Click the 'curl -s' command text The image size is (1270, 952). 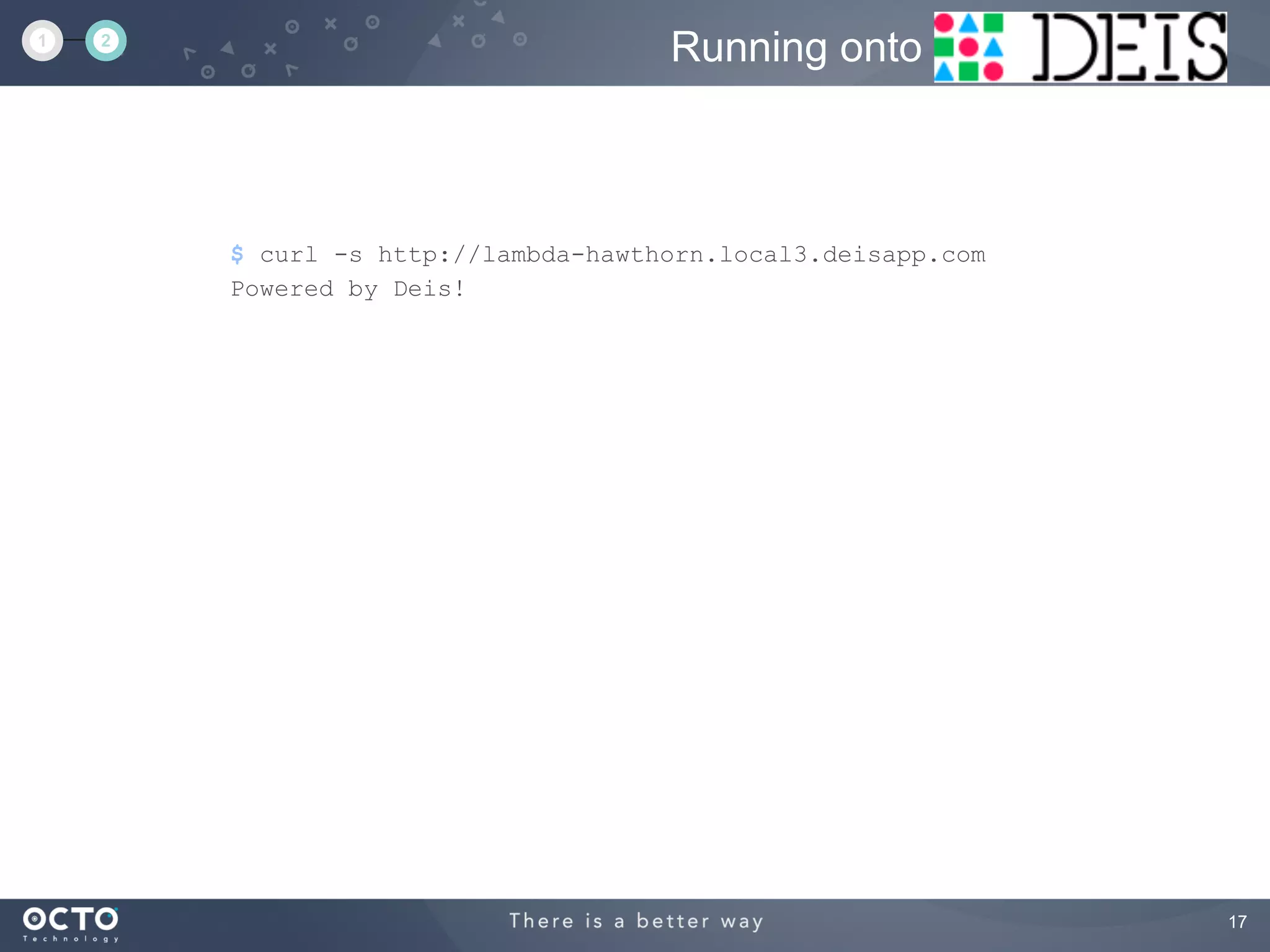[x=311, y=255]
